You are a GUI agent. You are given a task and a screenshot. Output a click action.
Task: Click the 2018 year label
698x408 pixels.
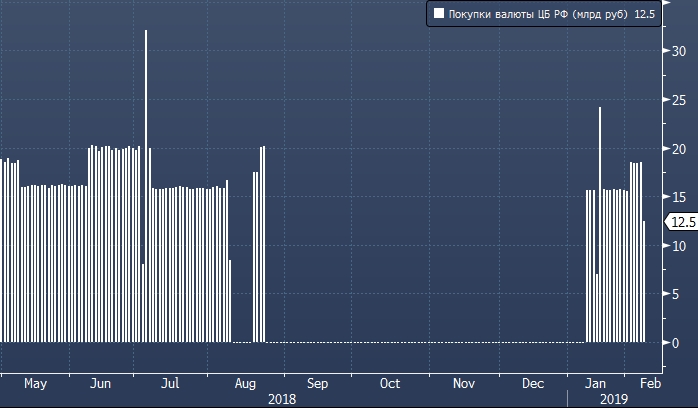tap(282, 398)
